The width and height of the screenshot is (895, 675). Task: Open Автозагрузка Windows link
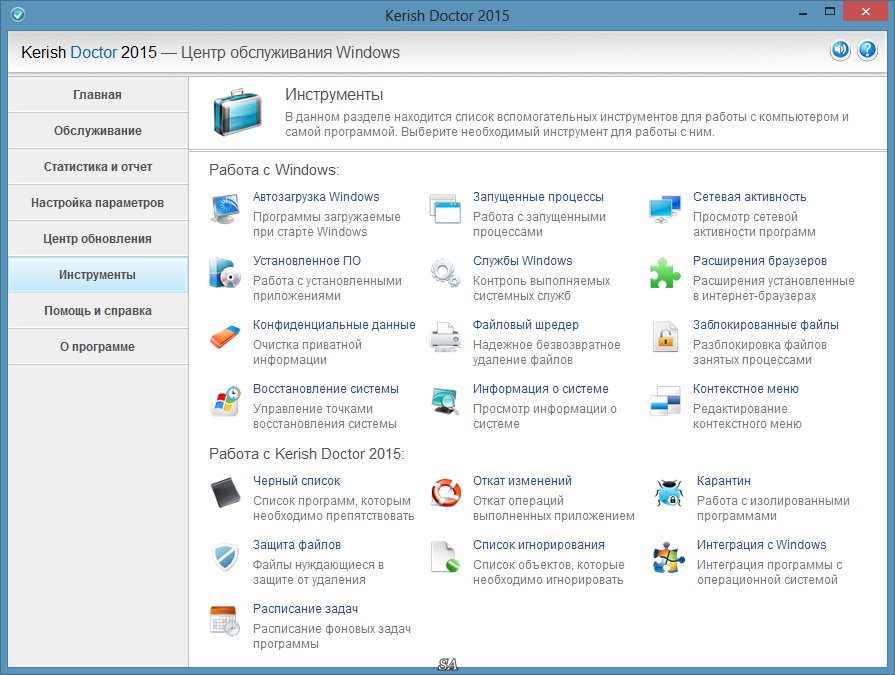pyautogui.click(x=316, y=197)
